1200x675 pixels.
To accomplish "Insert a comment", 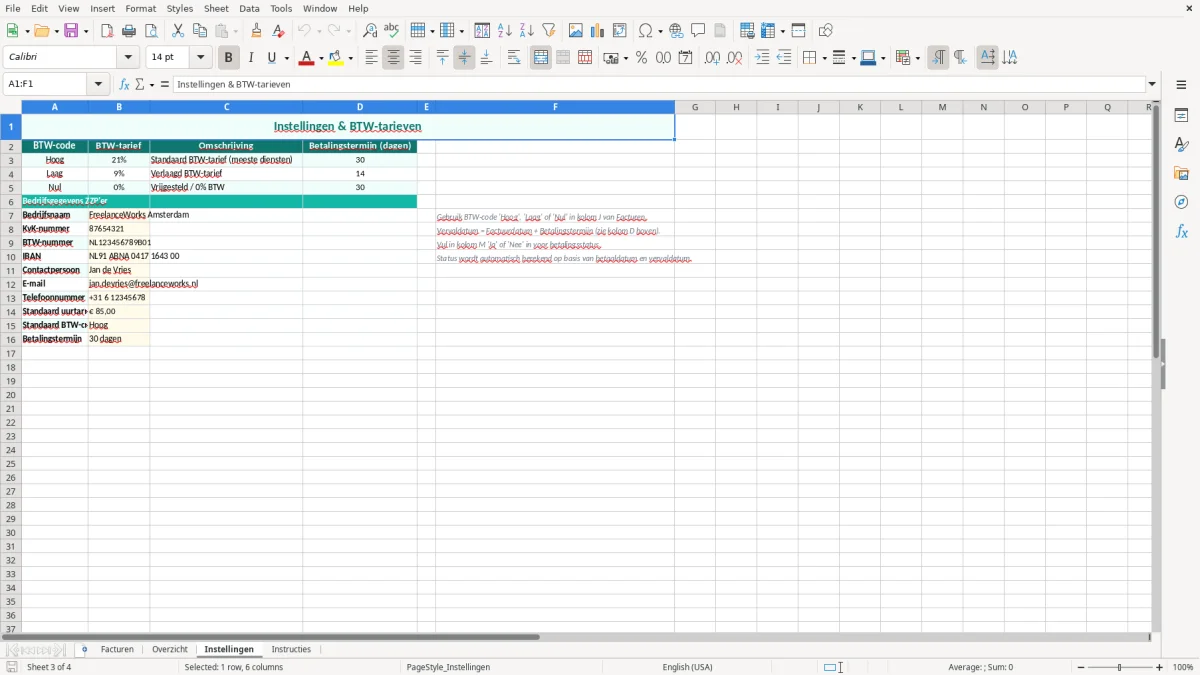I will 698,31.
